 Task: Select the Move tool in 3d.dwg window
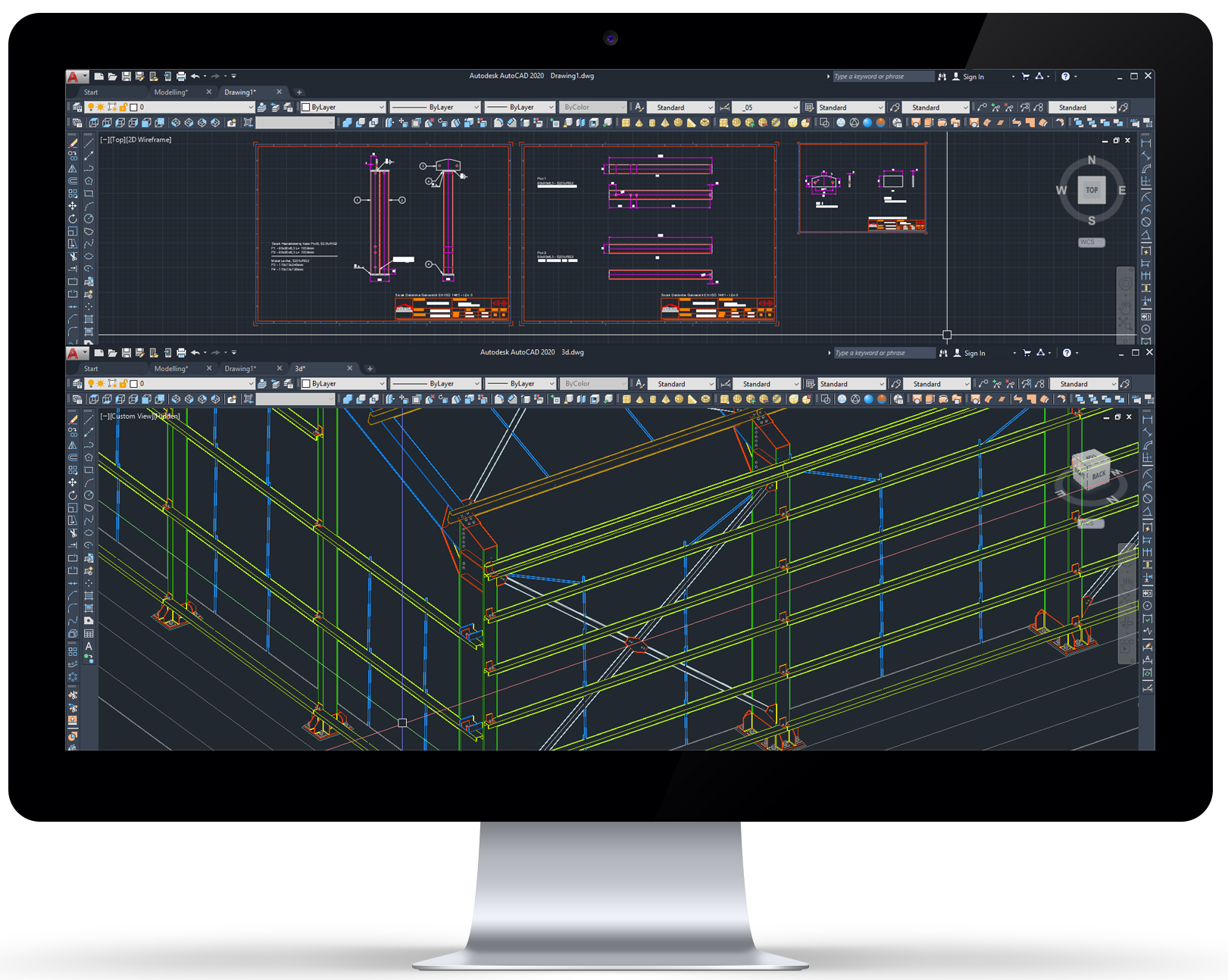[73, 482]
